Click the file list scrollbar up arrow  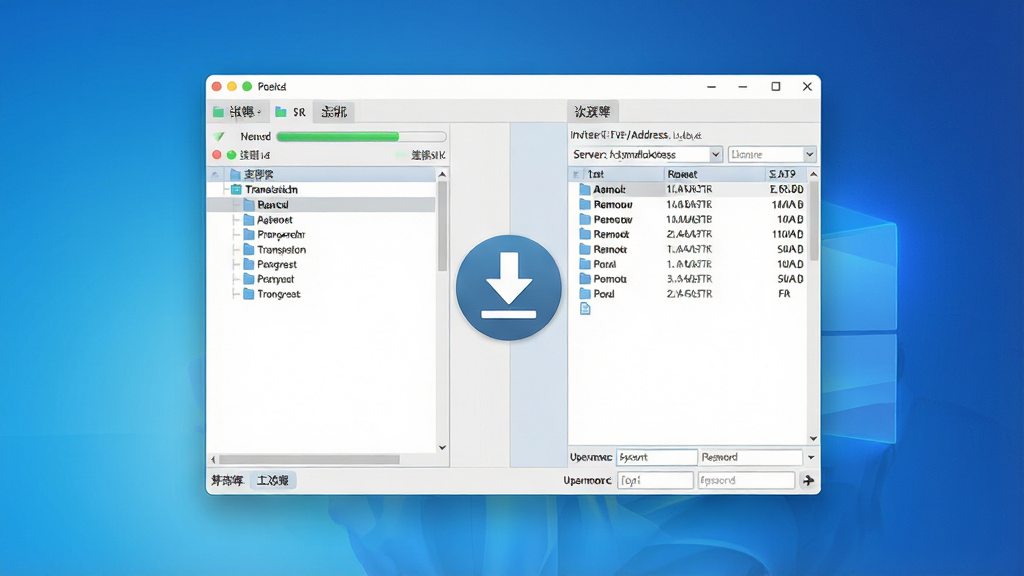point(813,174)
